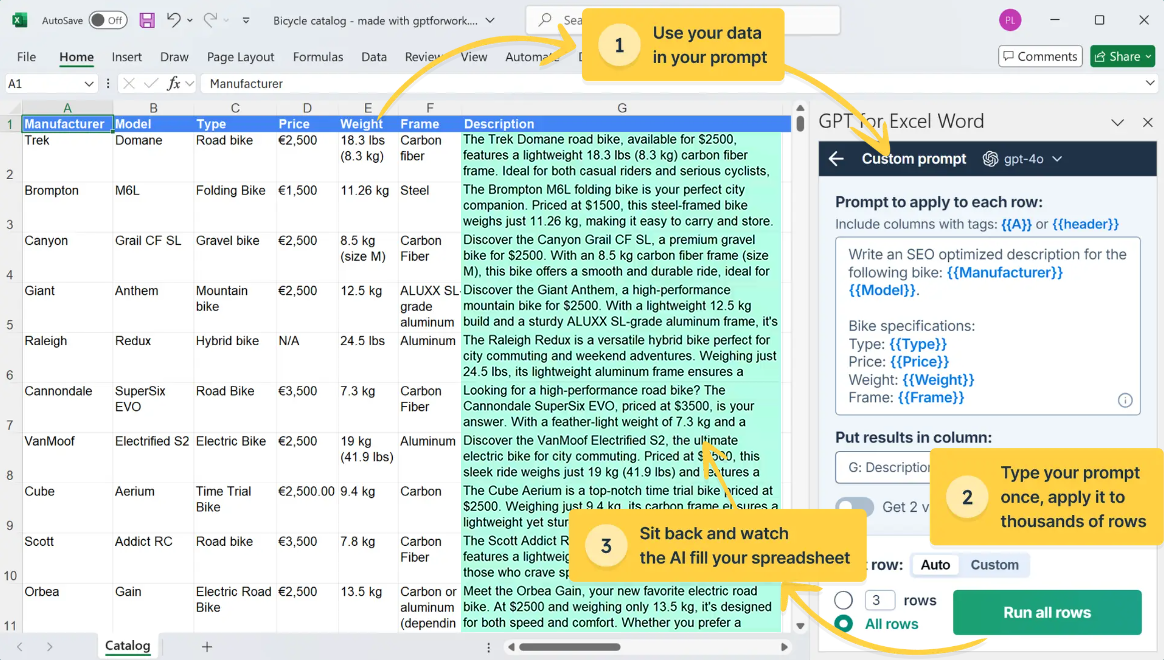Click the Insert Function fx icon
This screenshot has width=1164, height=660.
pyautogui.click(x=174, y=84)
